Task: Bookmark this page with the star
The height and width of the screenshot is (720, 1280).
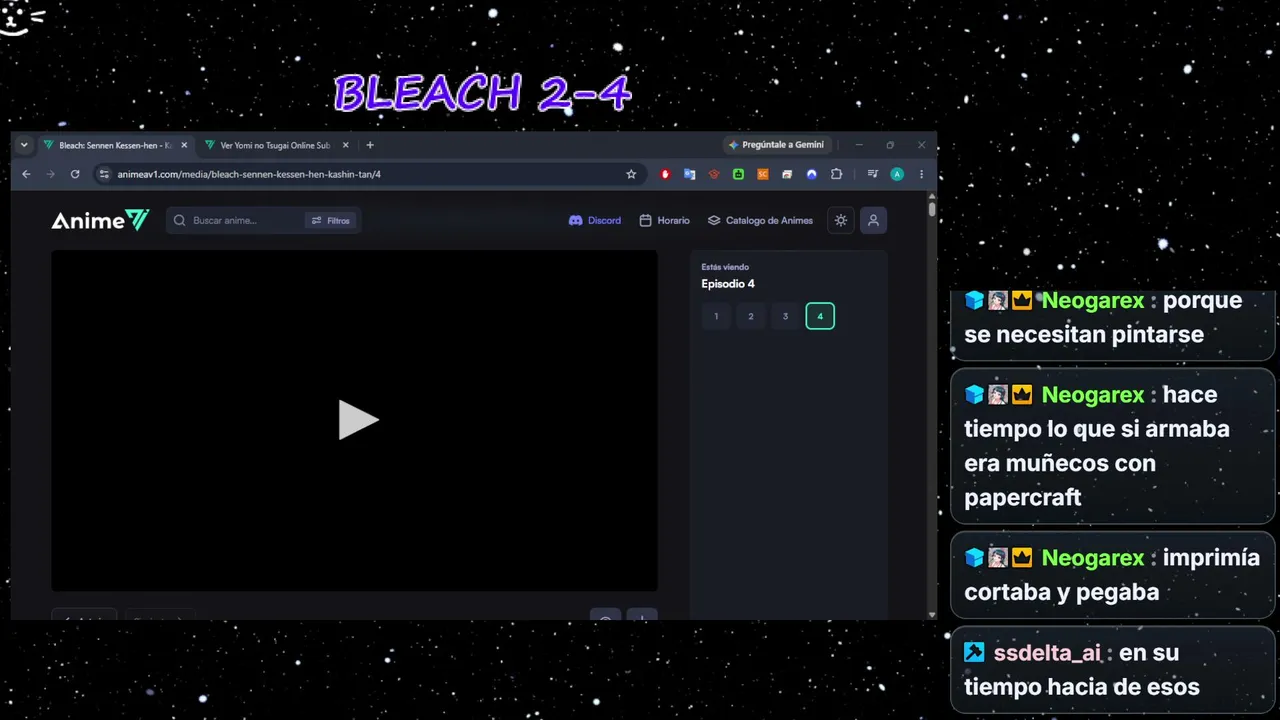Action: pyautogui.click(x=631, y=174)
